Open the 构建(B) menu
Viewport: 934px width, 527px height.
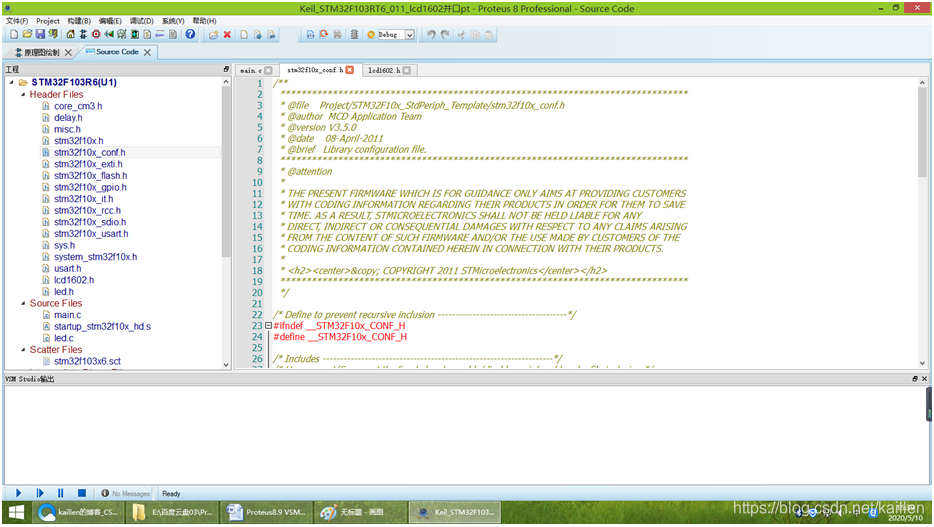coord(79,21)
